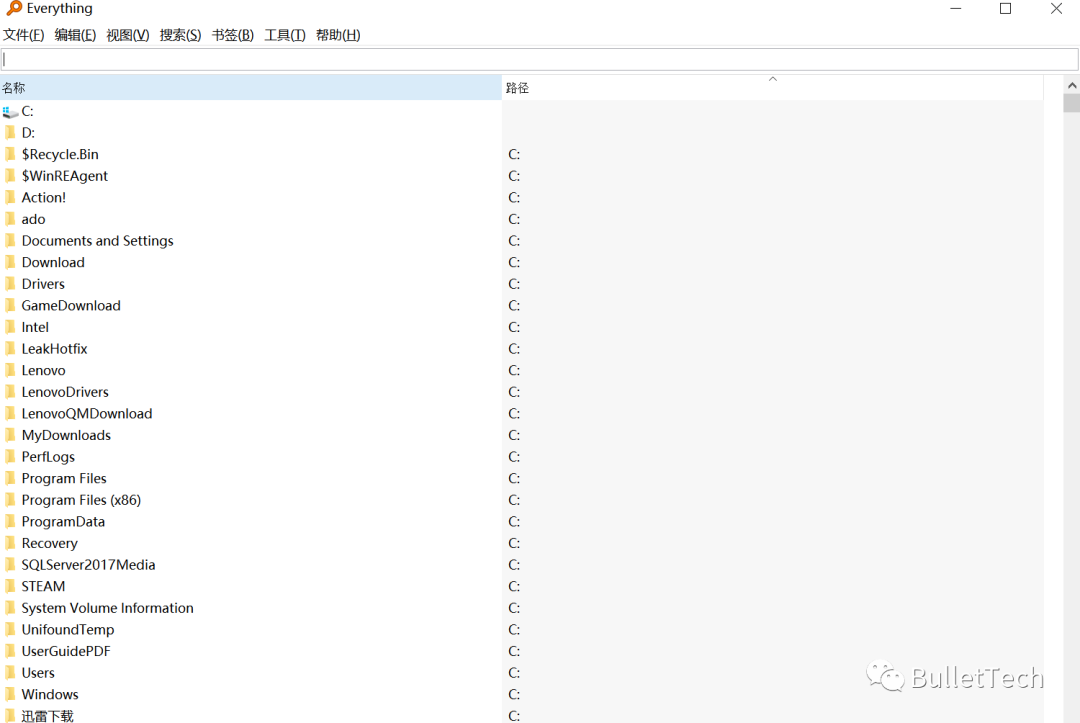Click the vertical scrollbar thumb

click(x=1072, y=103)
